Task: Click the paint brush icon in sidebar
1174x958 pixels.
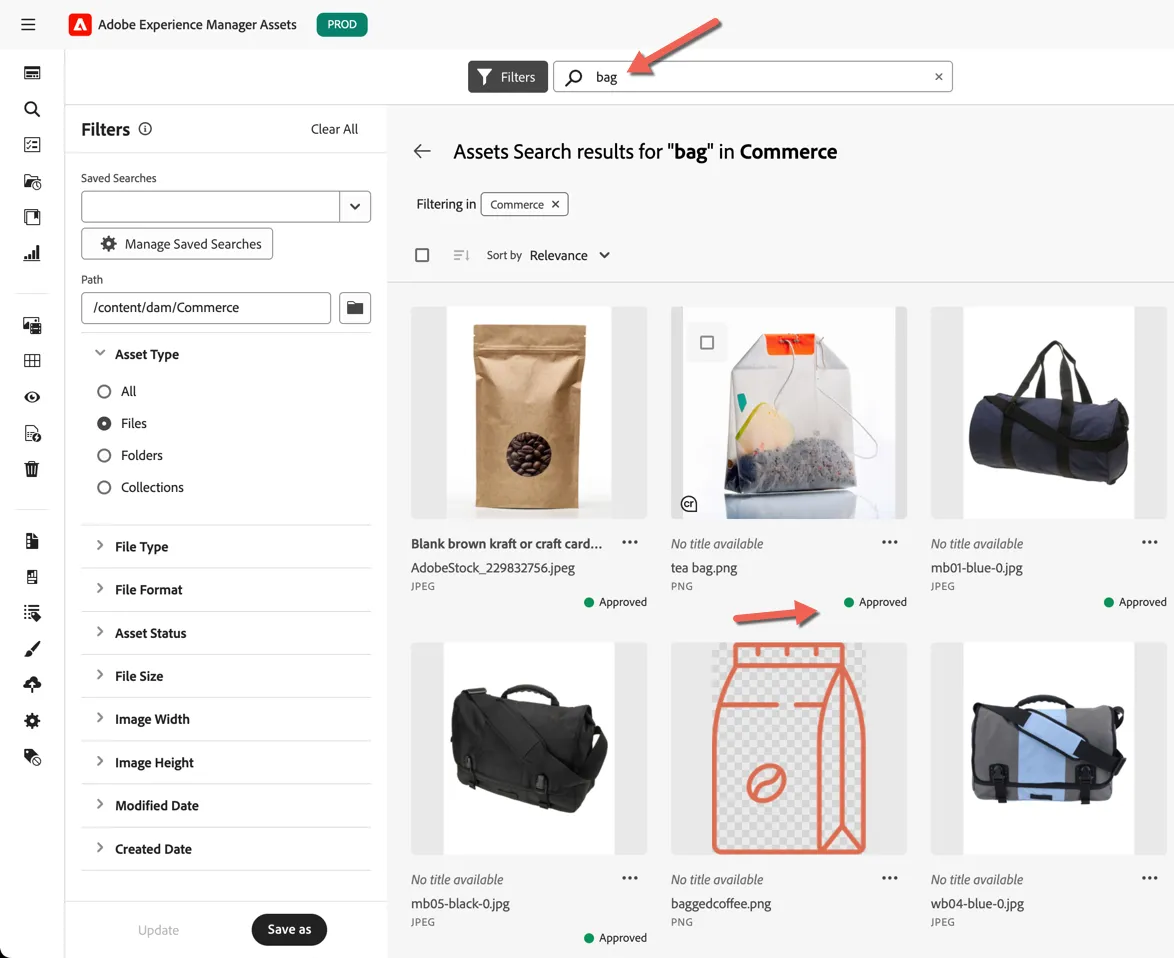Action: [x=31, y=649]
